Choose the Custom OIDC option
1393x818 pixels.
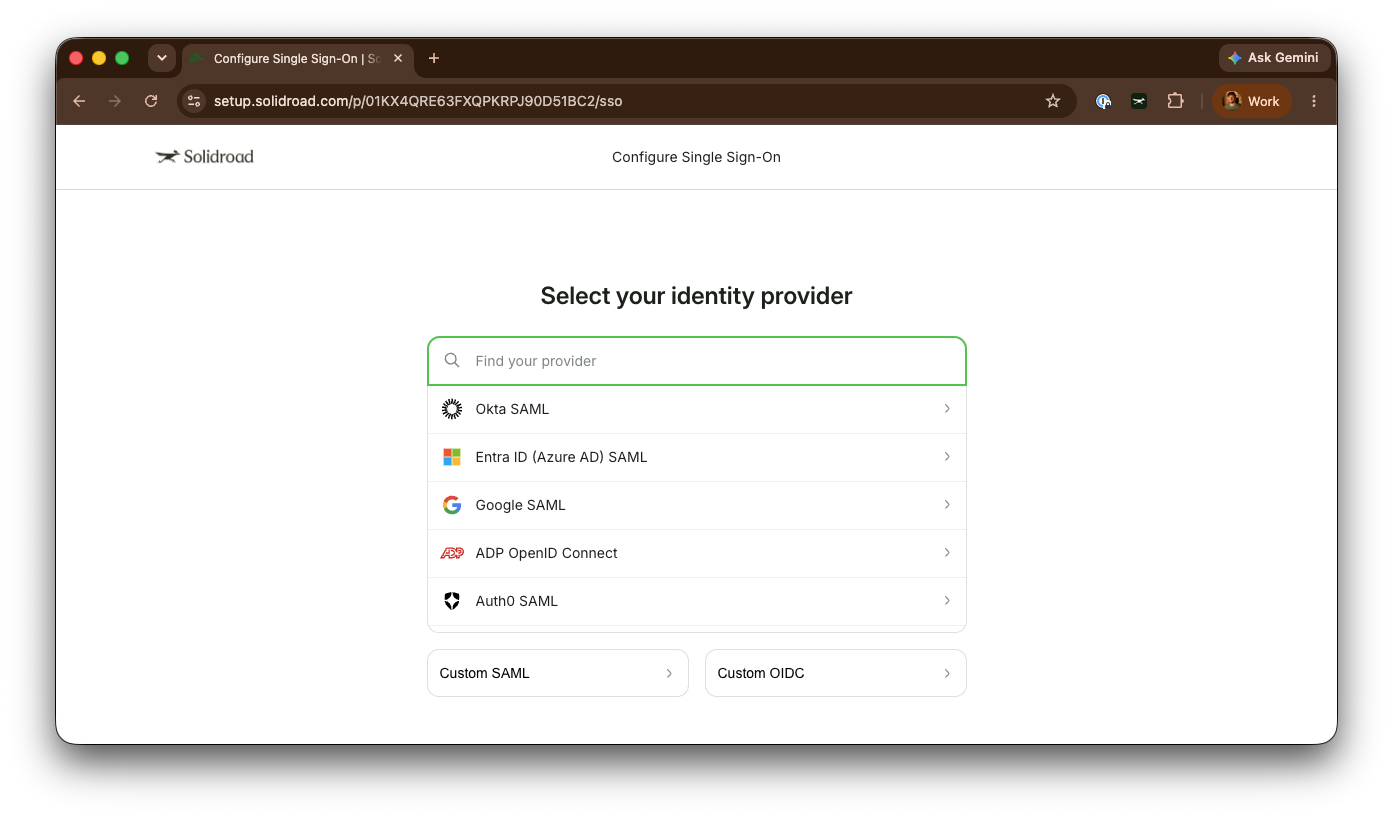coord(836,673)
